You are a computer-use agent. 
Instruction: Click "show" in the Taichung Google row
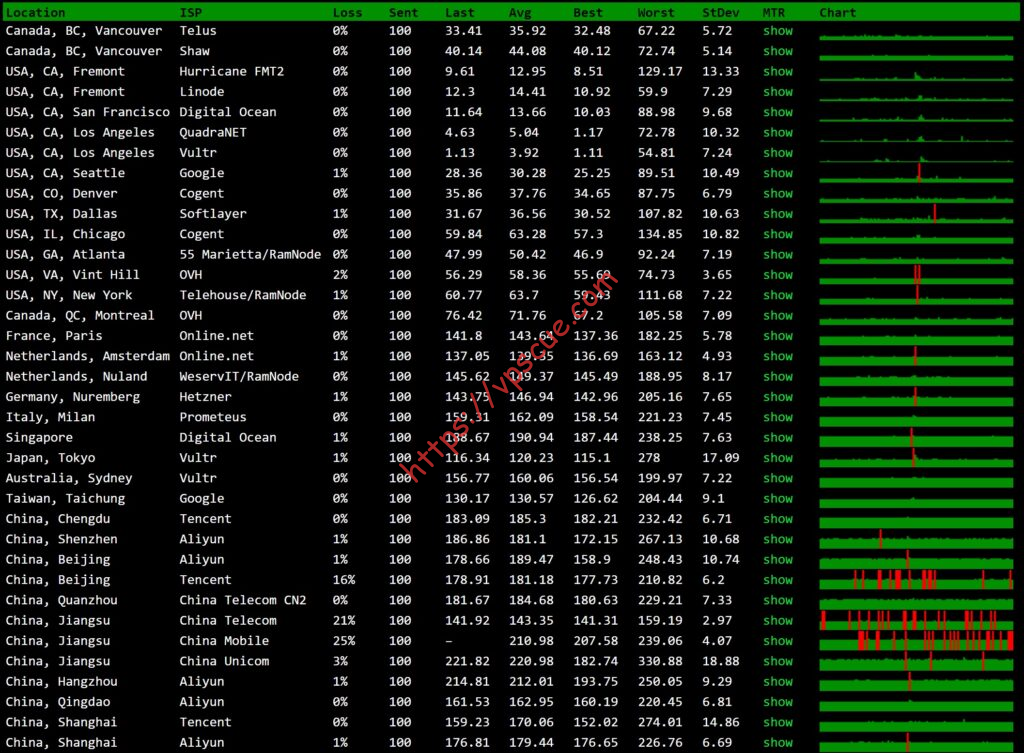778,498
